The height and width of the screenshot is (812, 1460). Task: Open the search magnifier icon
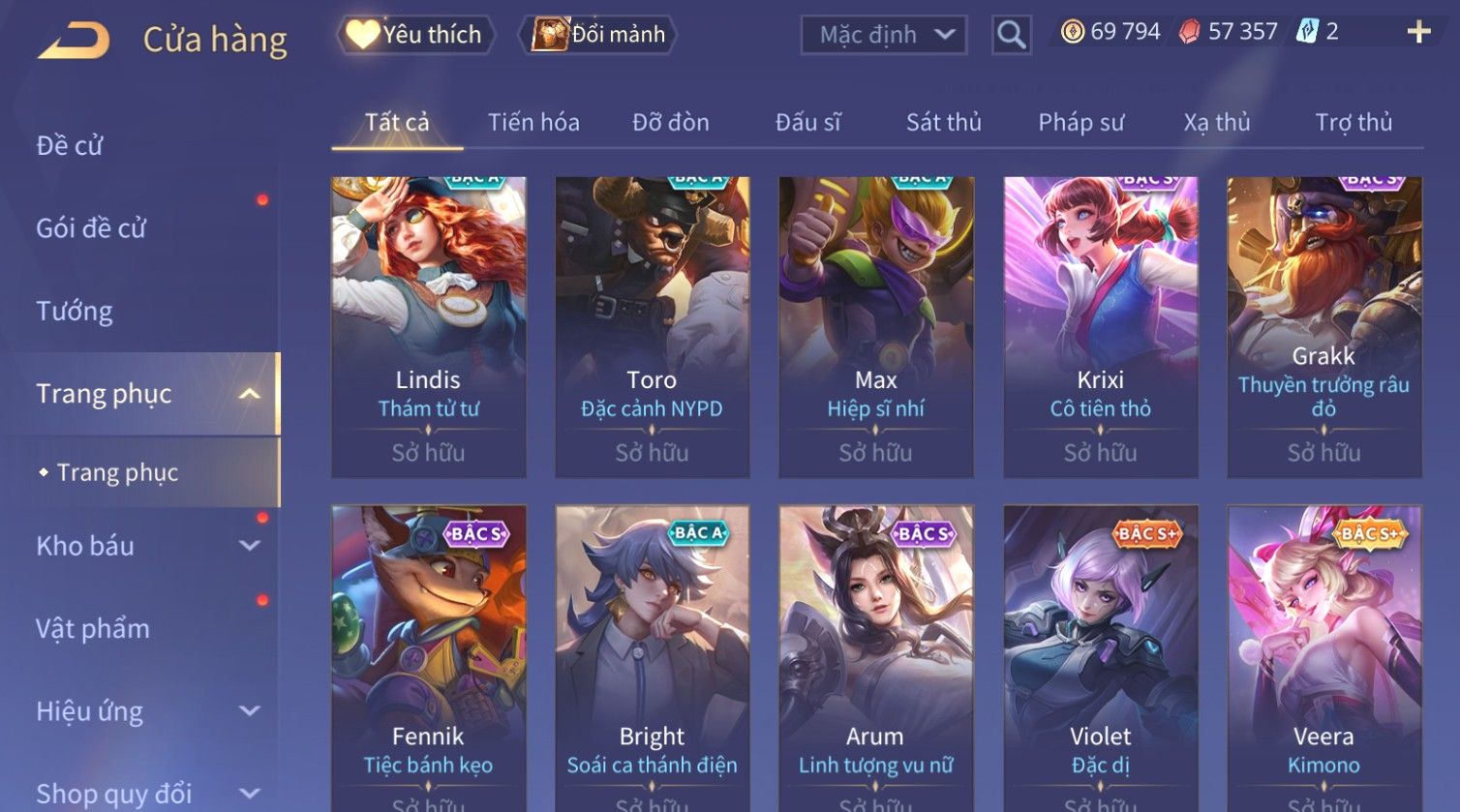click(1012, 35)
